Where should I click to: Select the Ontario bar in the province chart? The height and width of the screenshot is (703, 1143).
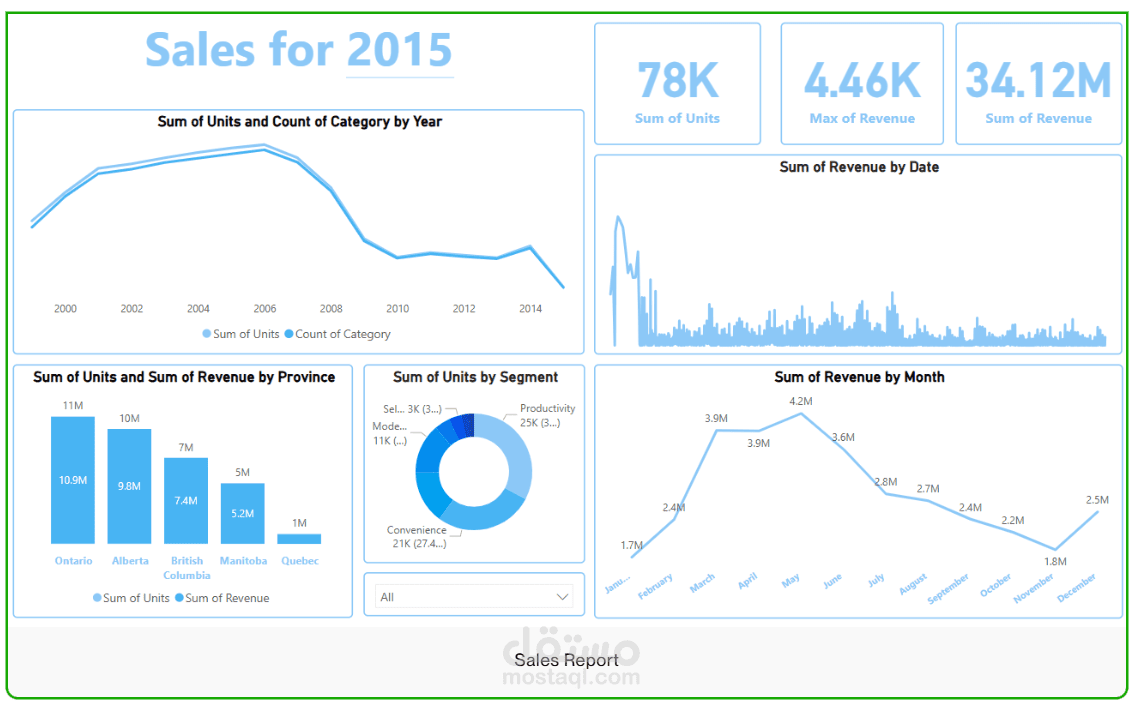(x=72, y=480)
